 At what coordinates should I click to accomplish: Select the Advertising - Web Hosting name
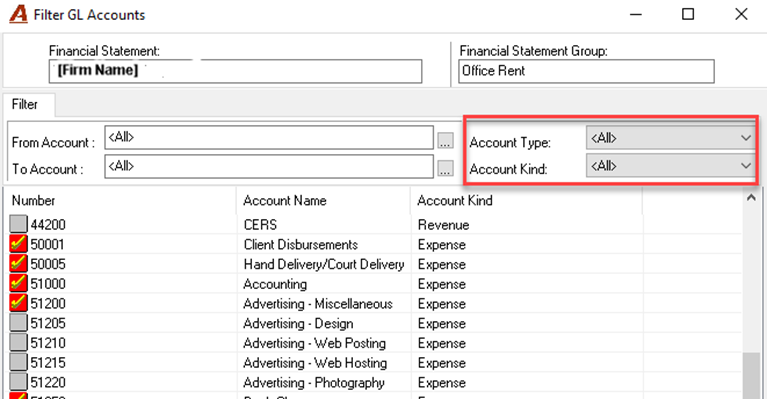click(x=315, y=363)
